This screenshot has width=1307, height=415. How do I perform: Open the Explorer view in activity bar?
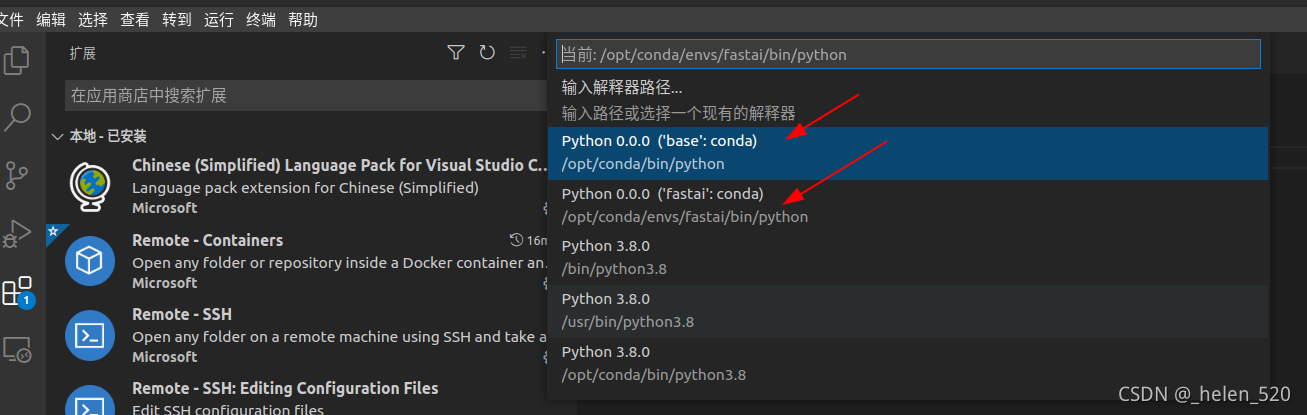click(x=17, y=60)
